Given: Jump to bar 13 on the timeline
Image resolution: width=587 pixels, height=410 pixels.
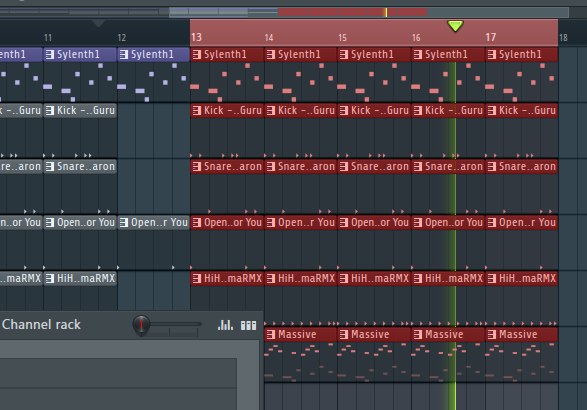Looking at the screenshot, I should [197, 37].
